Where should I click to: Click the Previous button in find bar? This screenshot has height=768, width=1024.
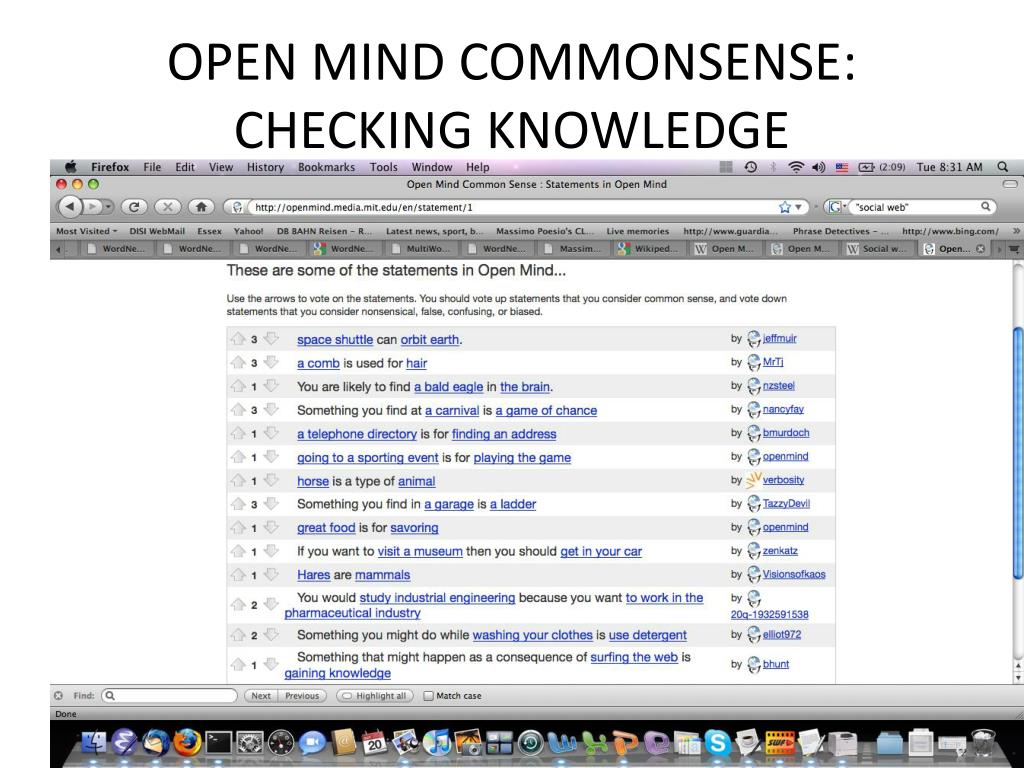302,696
